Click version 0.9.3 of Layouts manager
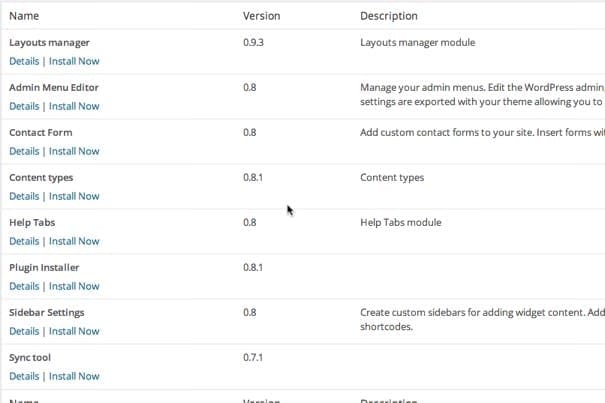The height and width of the screenshot is (403, 605). coord(253,42)
